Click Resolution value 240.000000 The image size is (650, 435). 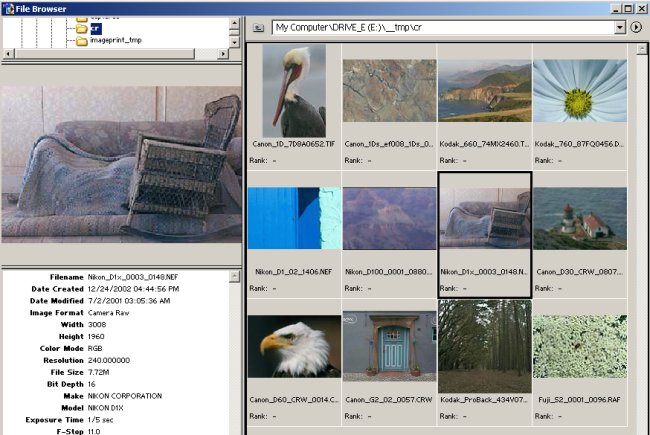(x=109, y=361)
